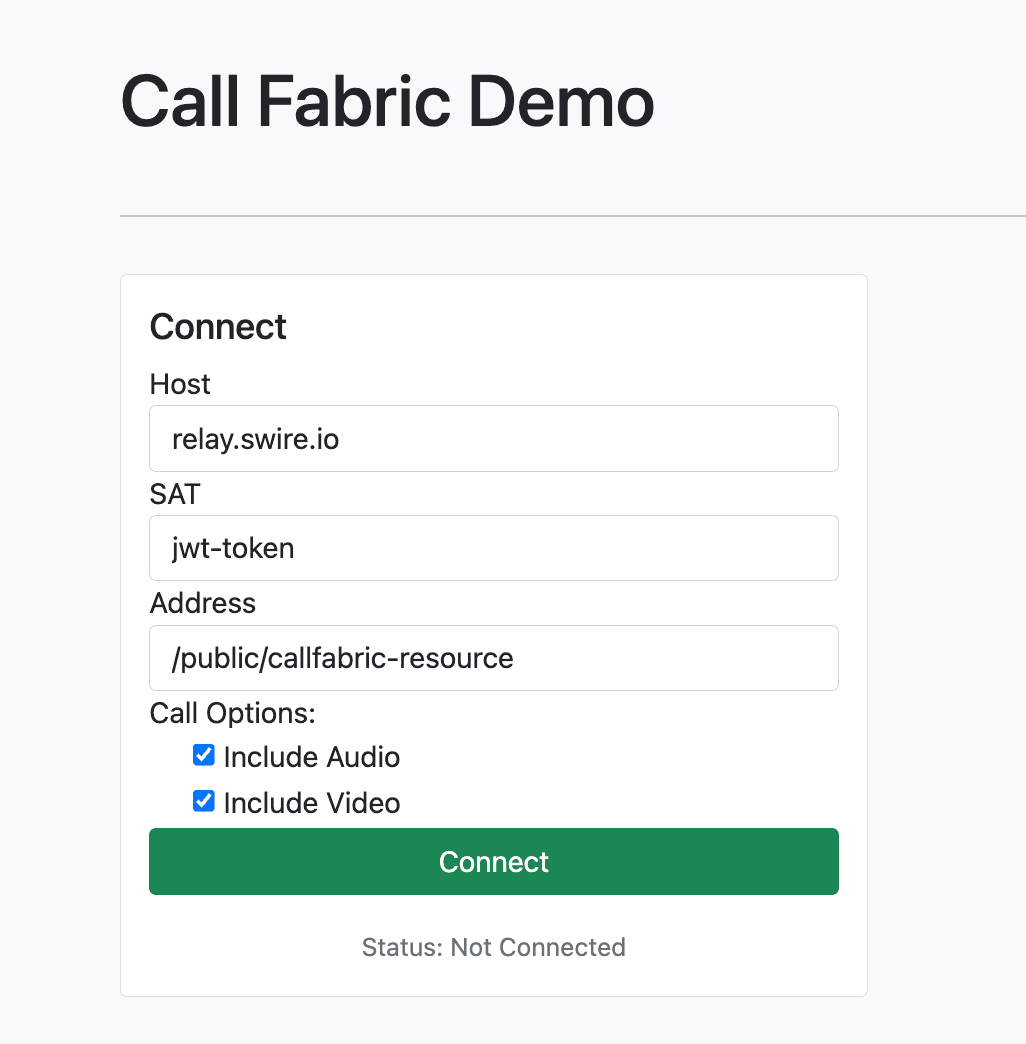This screenshot has height=1044, width=1026.
Task: Click inside the Host input field
Action: [x=493, y=438]
